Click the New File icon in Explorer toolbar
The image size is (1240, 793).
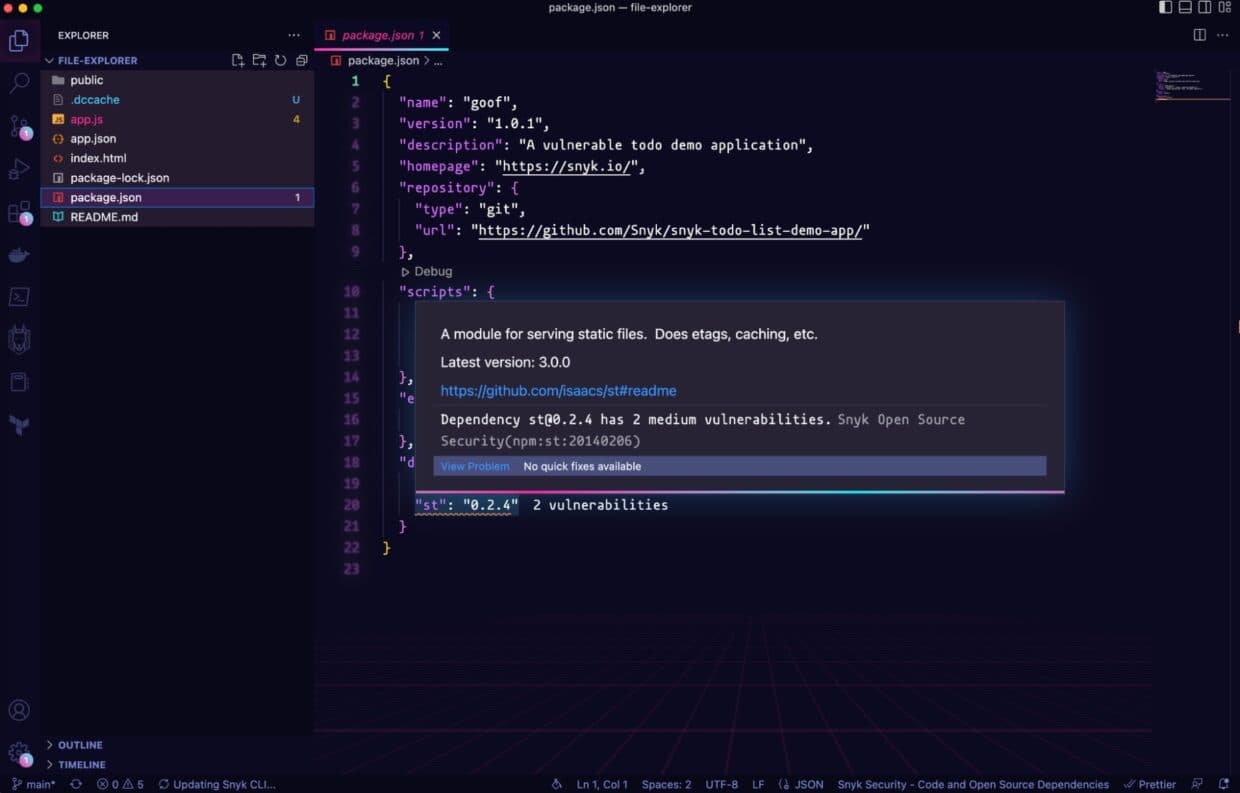238,60
